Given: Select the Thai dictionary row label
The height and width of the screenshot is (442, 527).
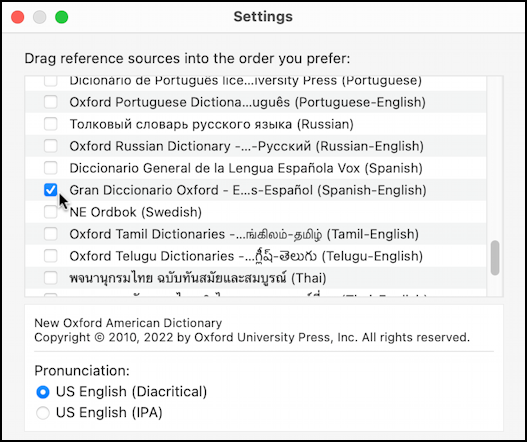Looking at the screenshot, I should pos(198,278).
